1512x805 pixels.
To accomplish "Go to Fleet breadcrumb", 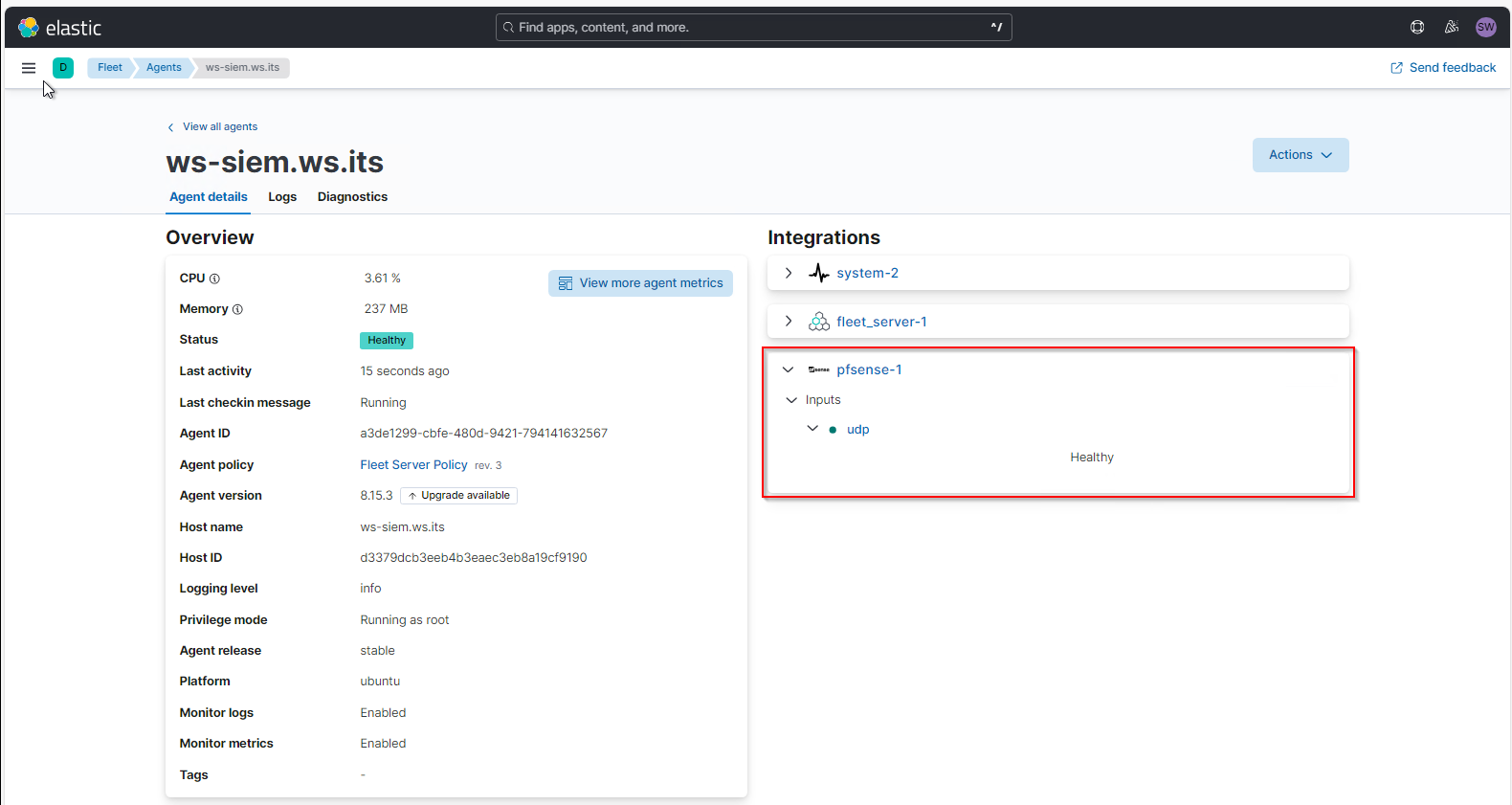I will (x=110, y=68).
